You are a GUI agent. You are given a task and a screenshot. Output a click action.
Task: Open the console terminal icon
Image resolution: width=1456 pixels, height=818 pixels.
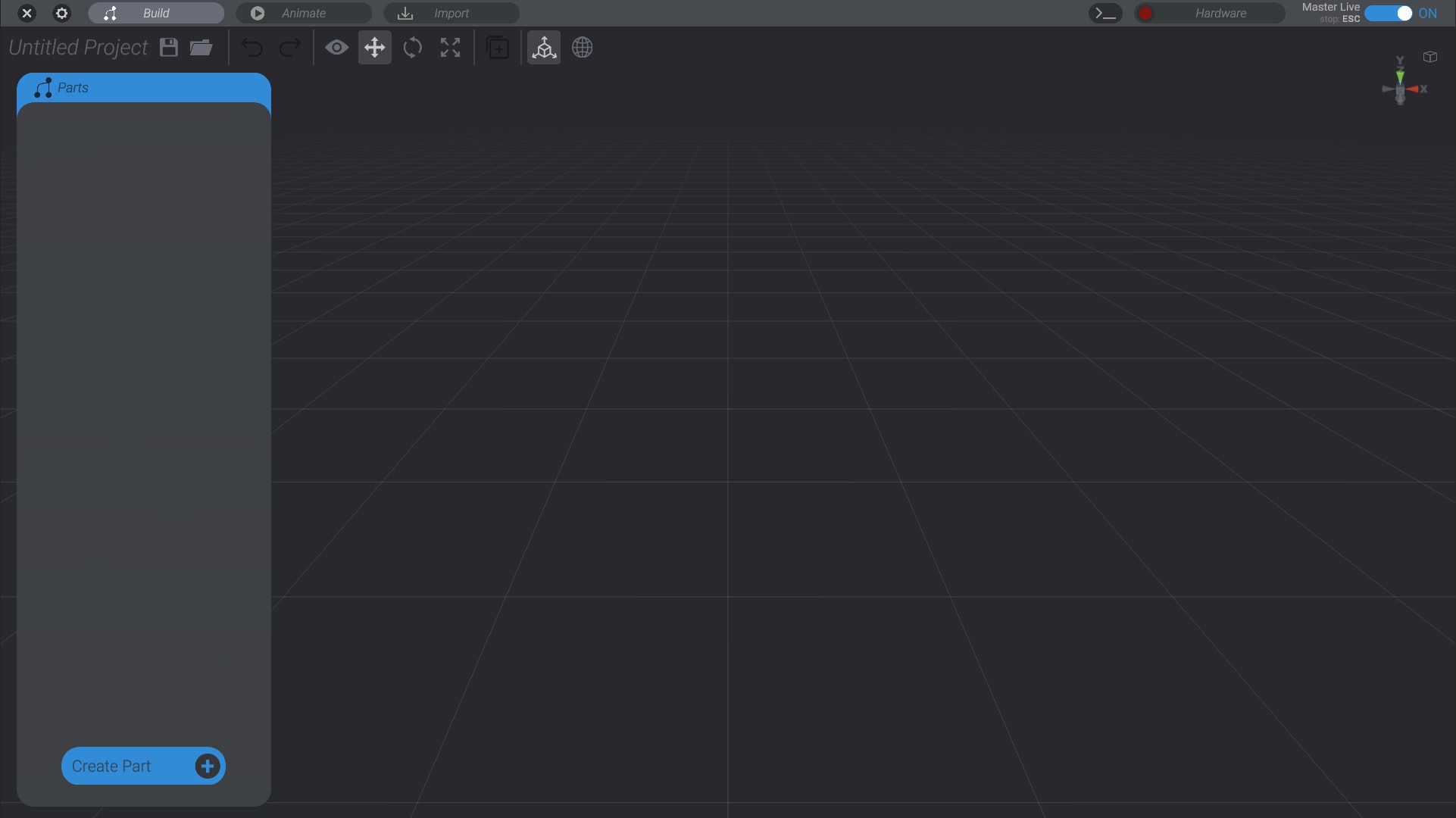1105,13
